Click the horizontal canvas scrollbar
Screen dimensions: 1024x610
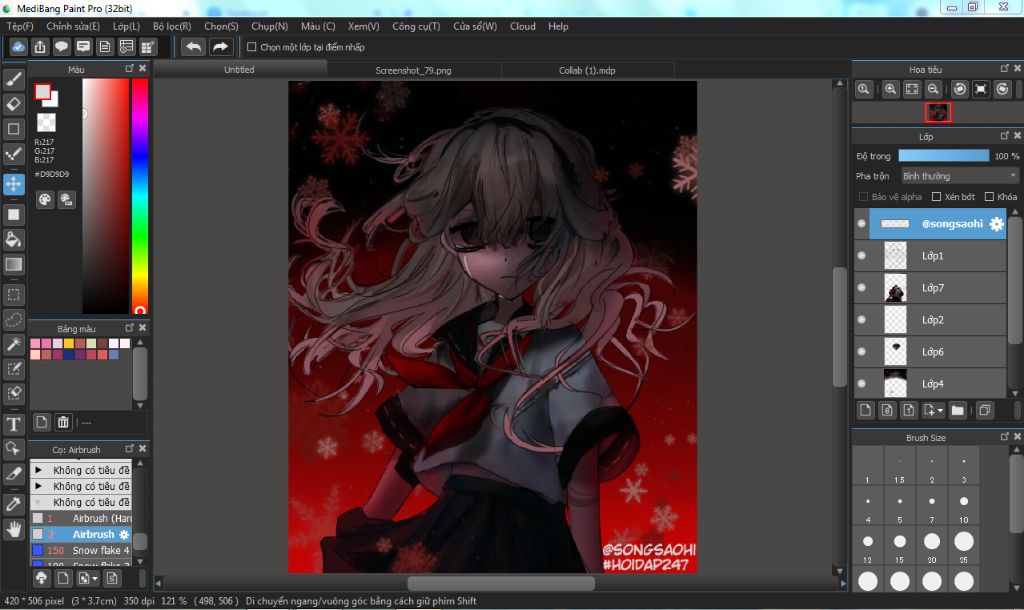coord(501,583)
